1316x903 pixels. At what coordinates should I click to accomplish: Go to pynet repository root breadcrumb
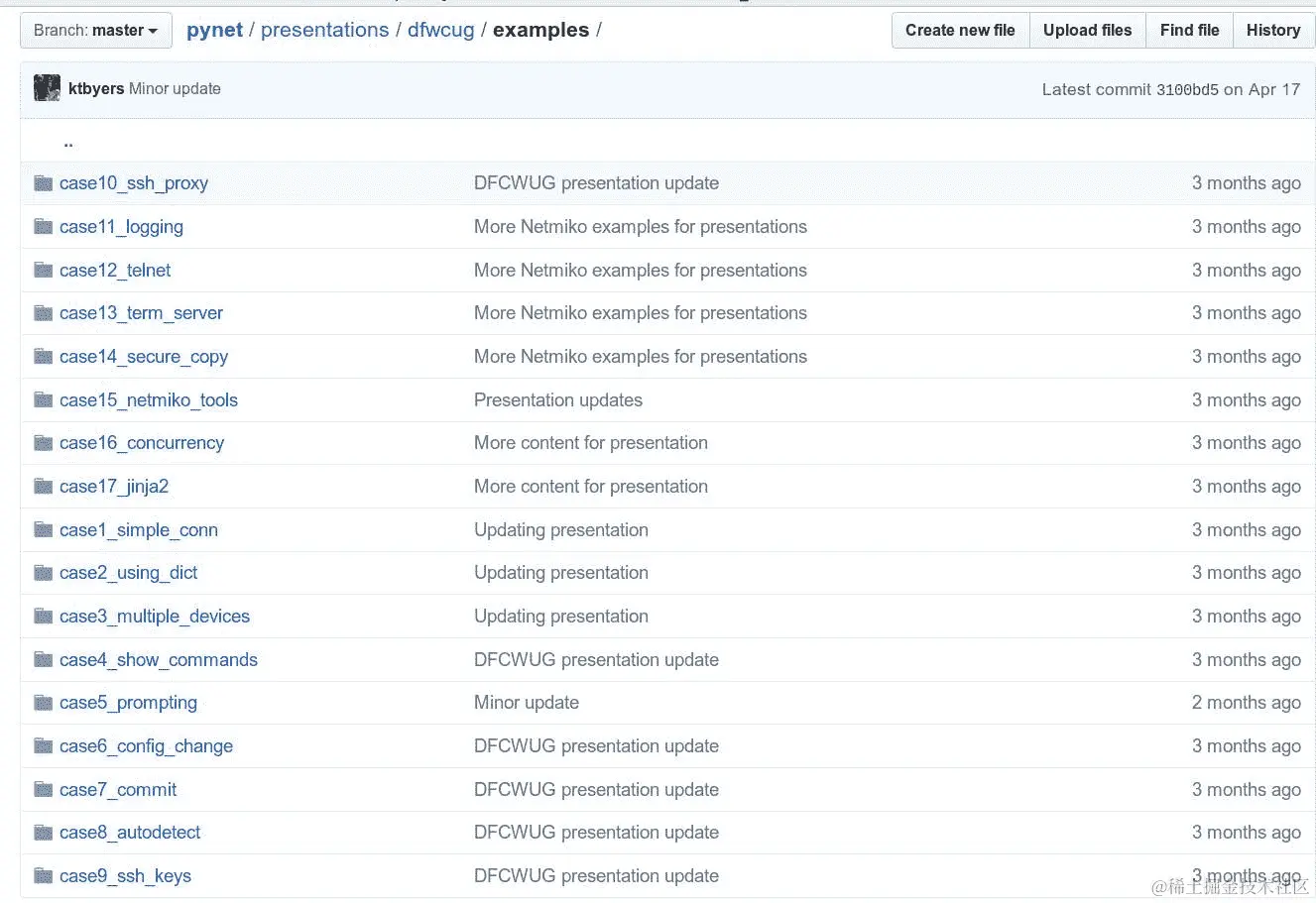(x=214, y=30)
